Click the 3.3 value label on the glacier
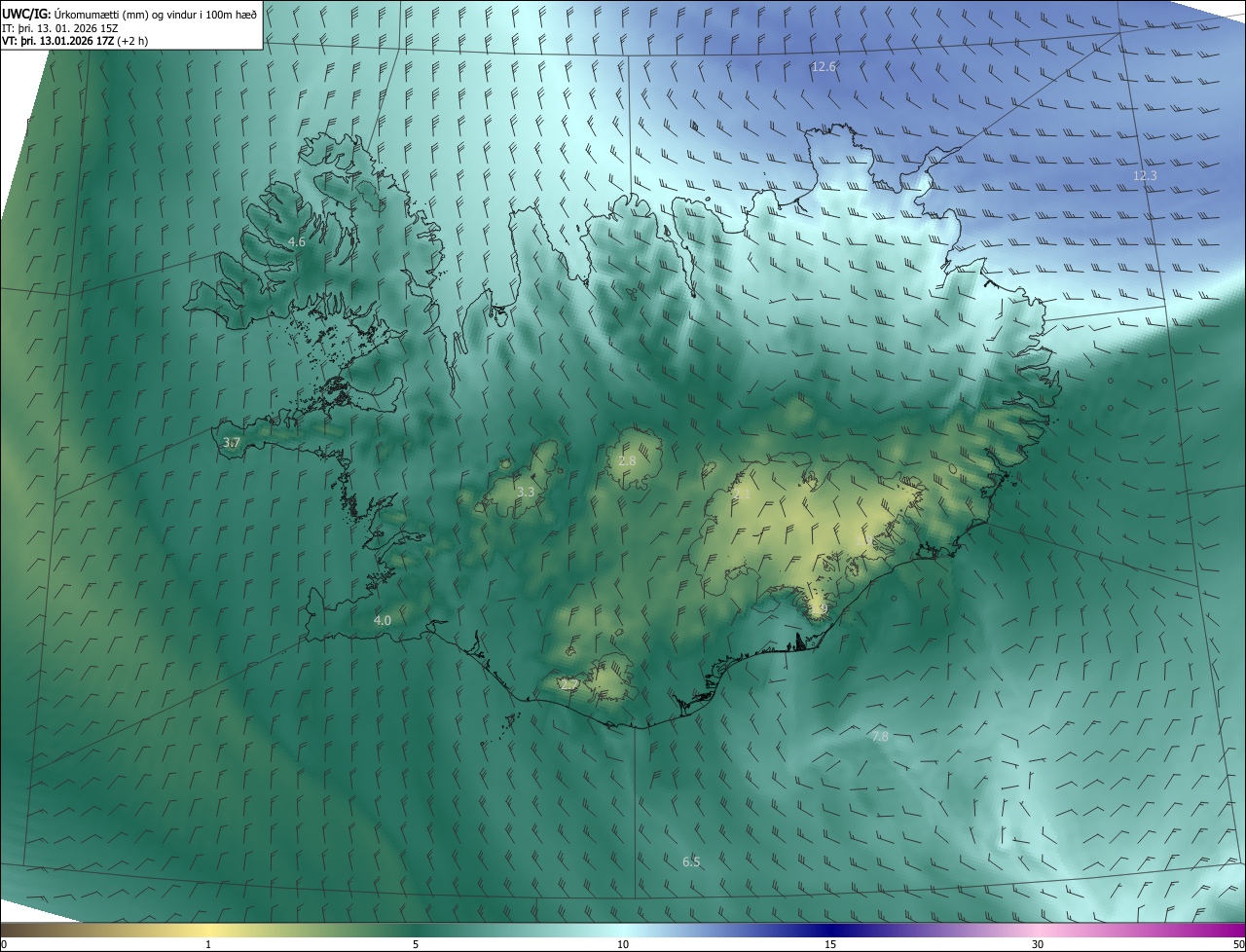The height and width of the screenshot is (952, 1246). coord(526,493)
